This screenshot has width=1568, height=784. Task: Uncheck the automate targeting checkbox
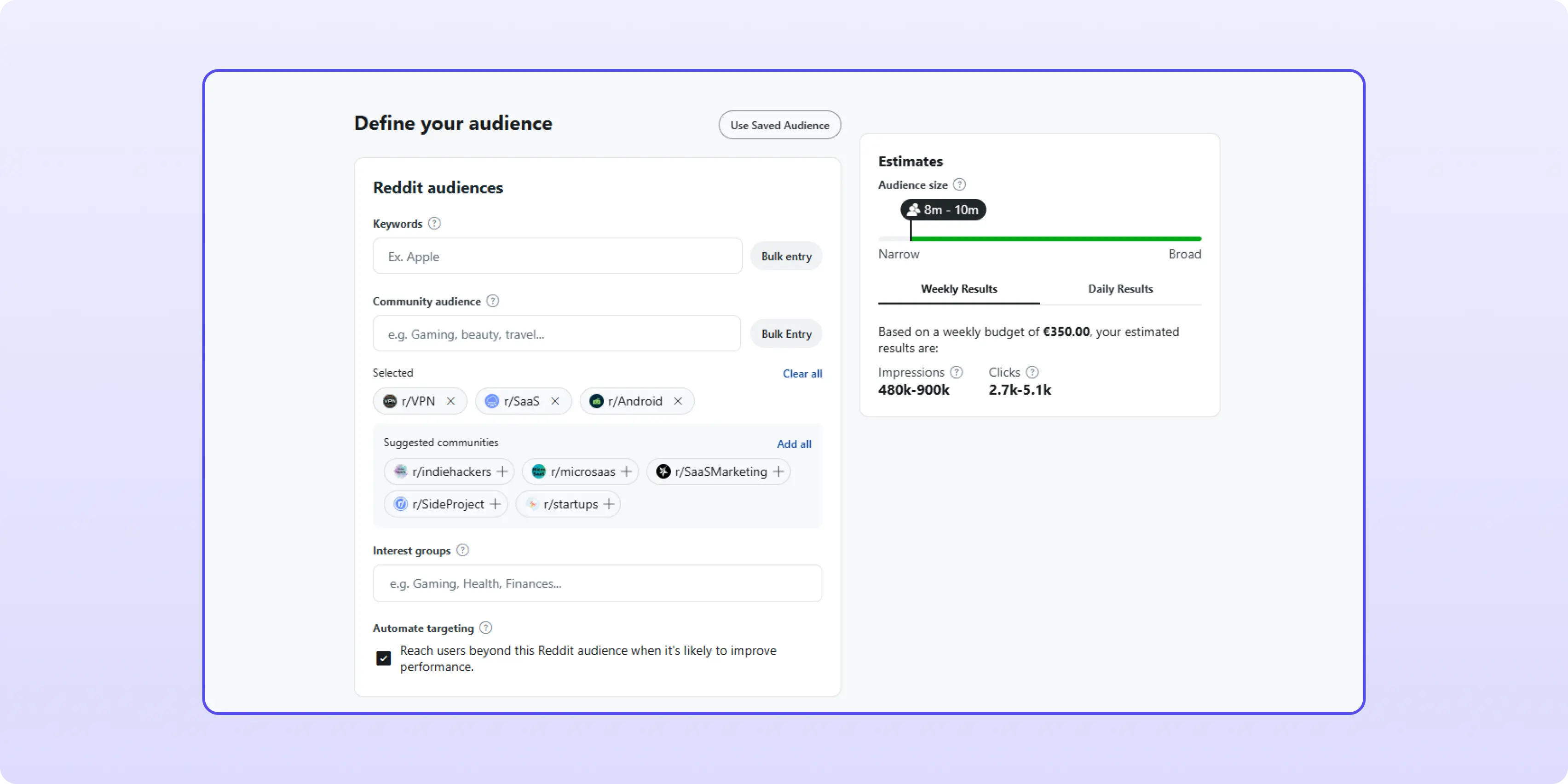point(383,658)
